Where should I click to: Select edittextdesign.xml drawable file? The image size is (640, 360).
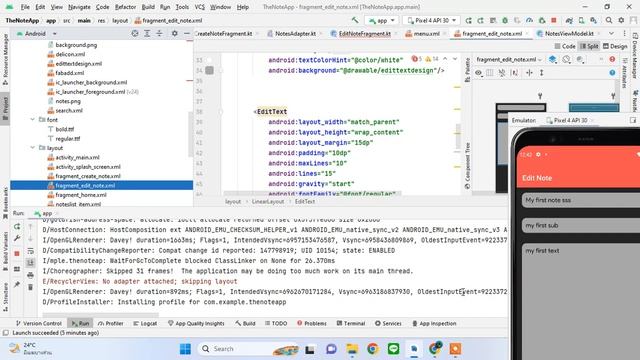(78, 63)
